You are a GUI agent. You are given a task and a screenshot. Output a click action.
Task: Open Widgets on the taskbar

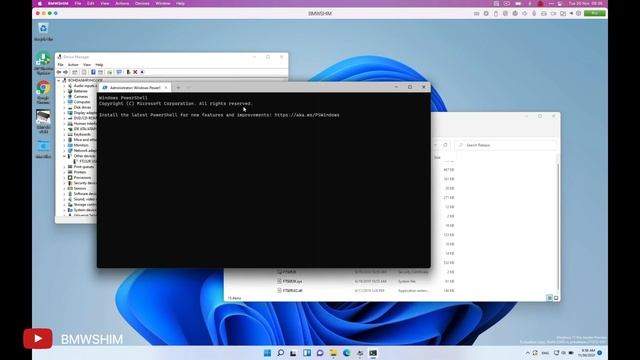[x=307, y=353]
